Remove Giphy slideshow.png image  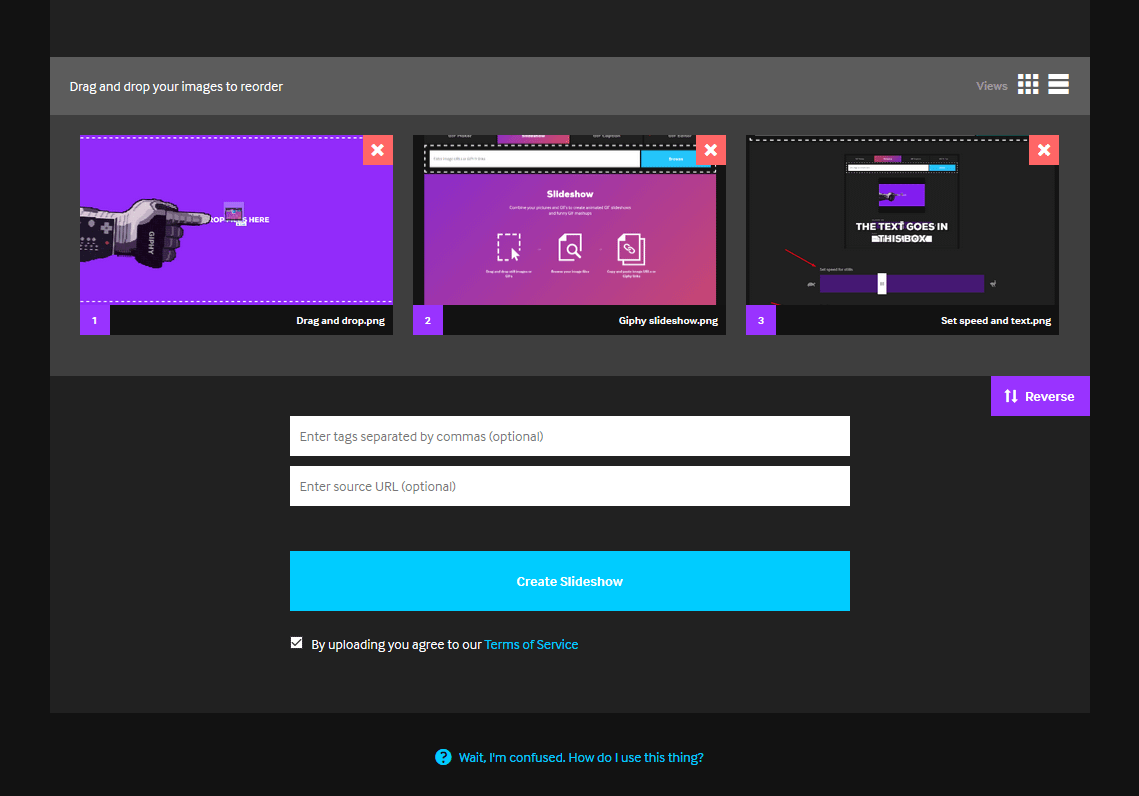[x=710, y=150]
